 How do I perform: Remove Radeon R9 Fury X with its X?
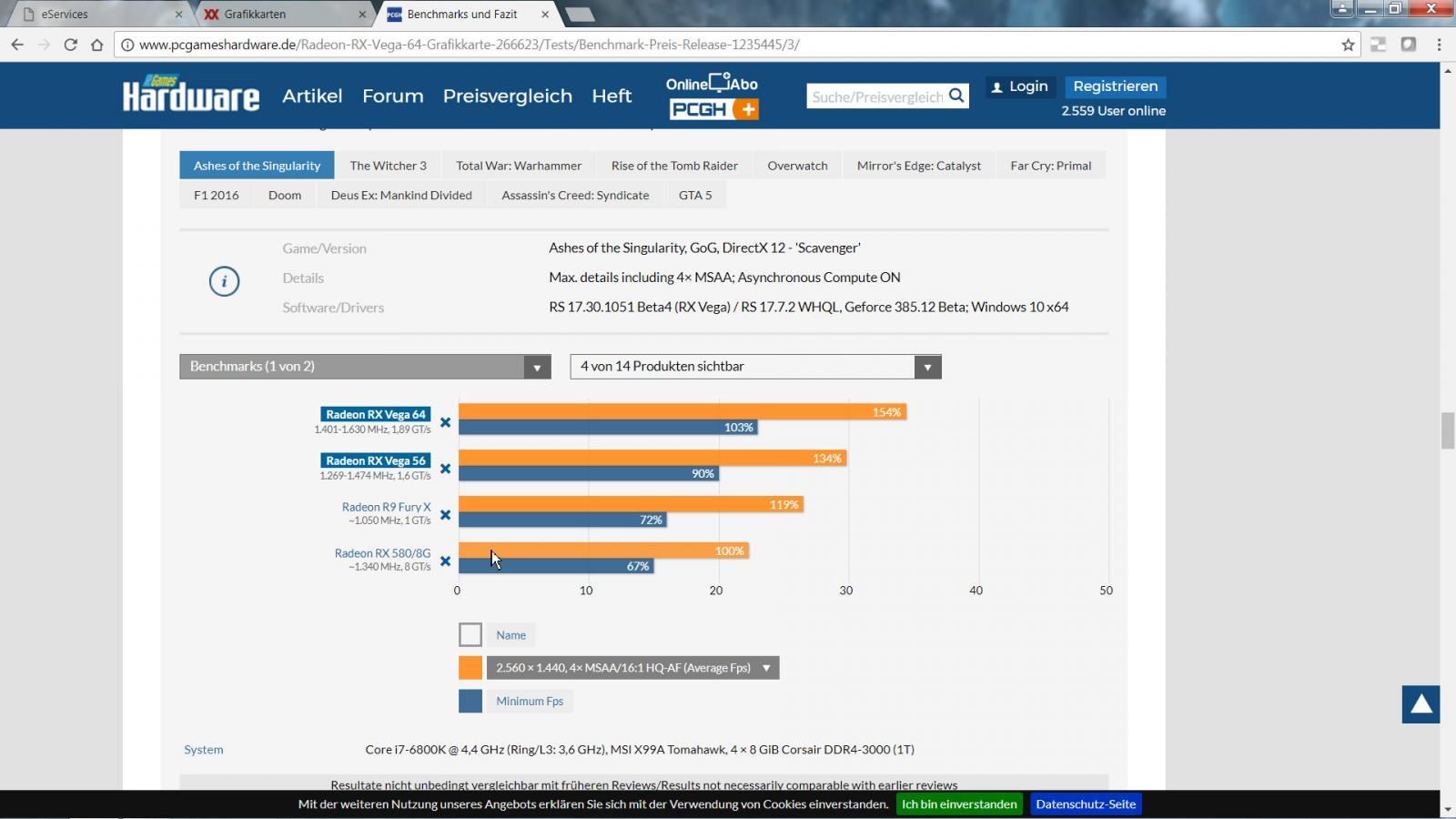445,515
